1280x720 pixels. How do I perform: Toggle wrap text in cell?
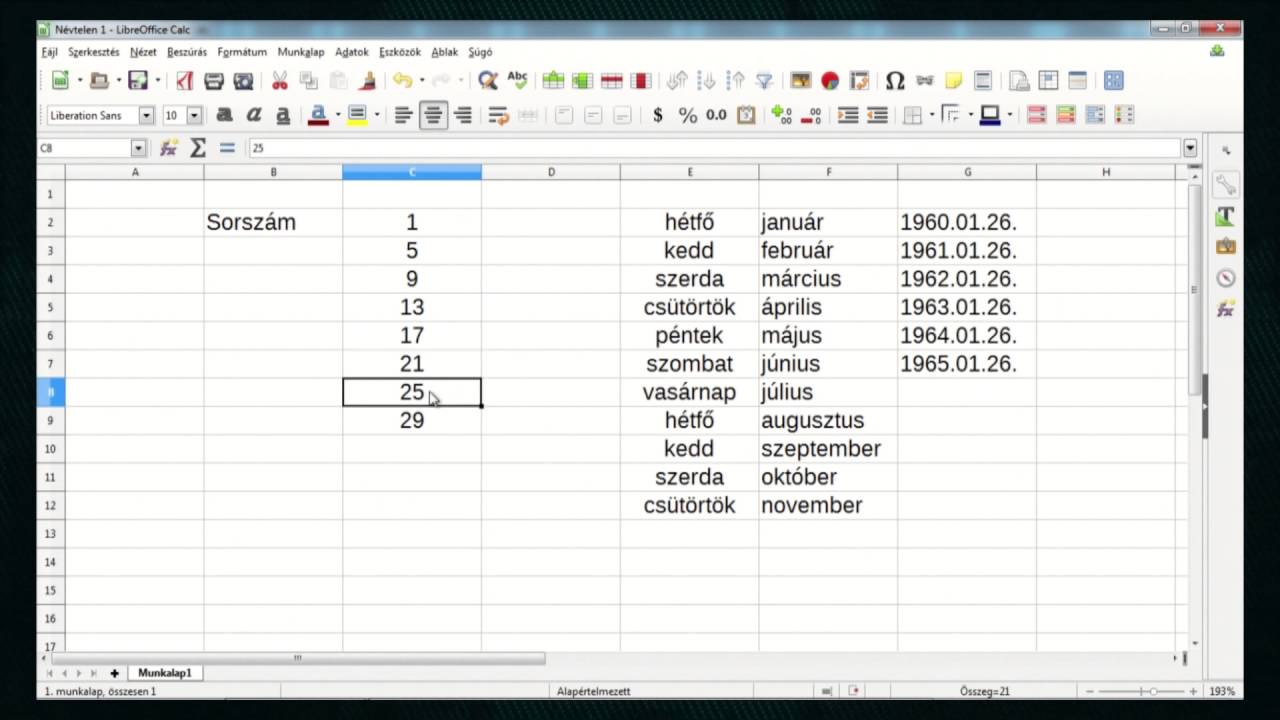click(498, 115)
